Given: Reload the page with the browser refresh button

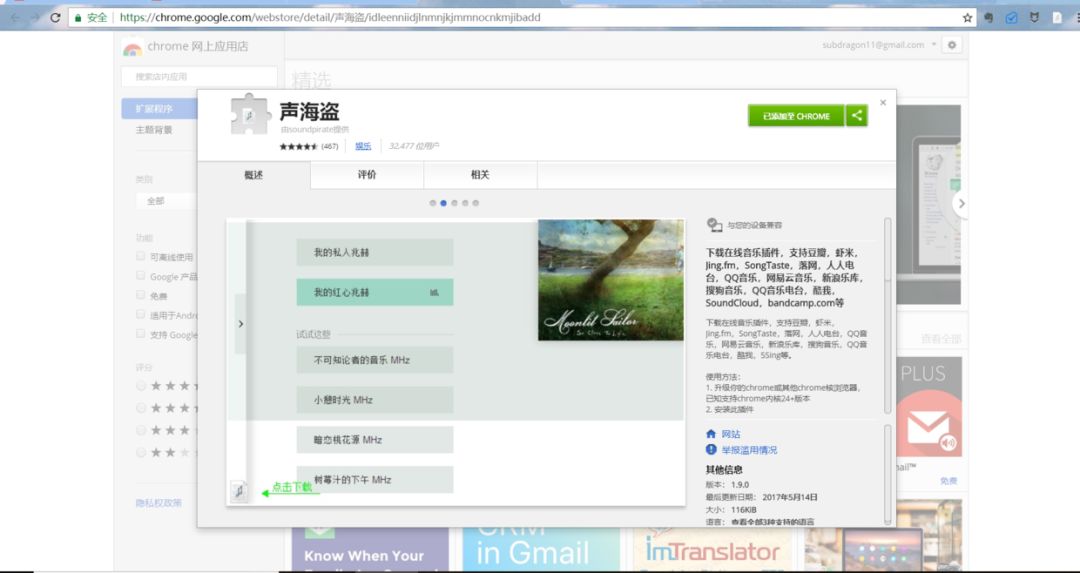Looking at the screenshot, I should click(56, 18).
